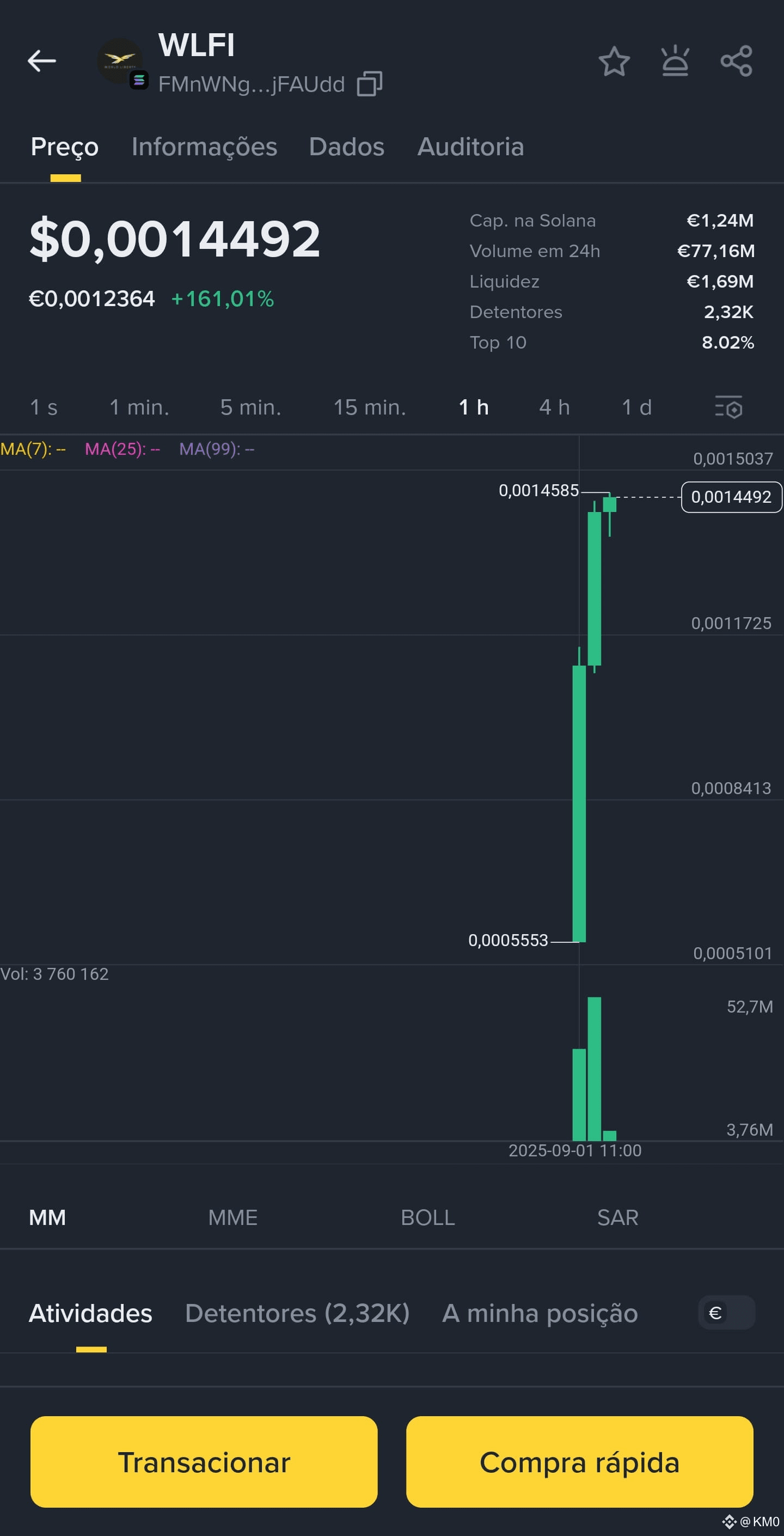Image resolution: width=784 pixels, height=1536 pixels.
Task: Tap the Volume em 24h value €77,16M
Action: (715, 251)
